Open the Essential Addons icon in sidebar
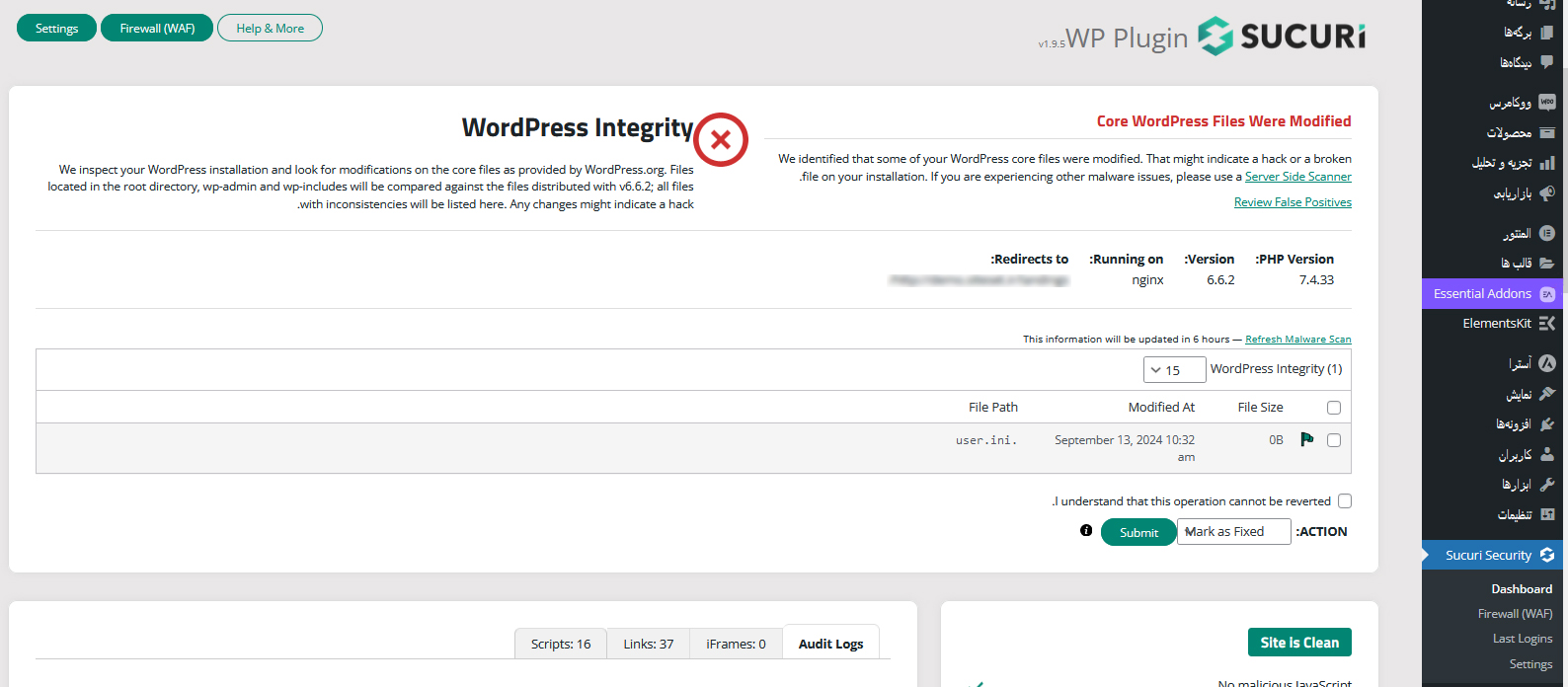Viewport: 1568px width, 687px height. pos(1547,294)
